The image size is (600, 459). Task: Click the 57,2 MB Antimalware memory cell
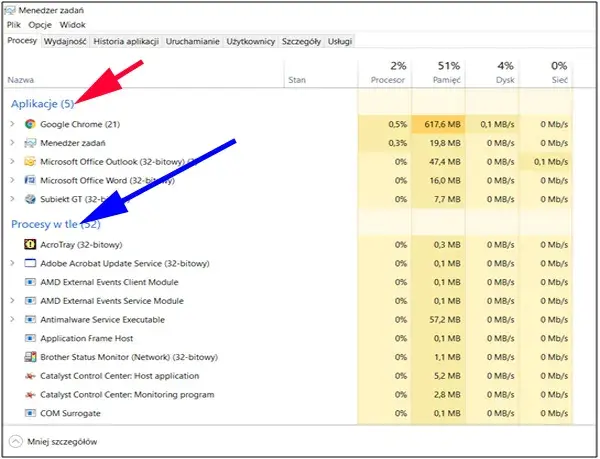point(439,319)
